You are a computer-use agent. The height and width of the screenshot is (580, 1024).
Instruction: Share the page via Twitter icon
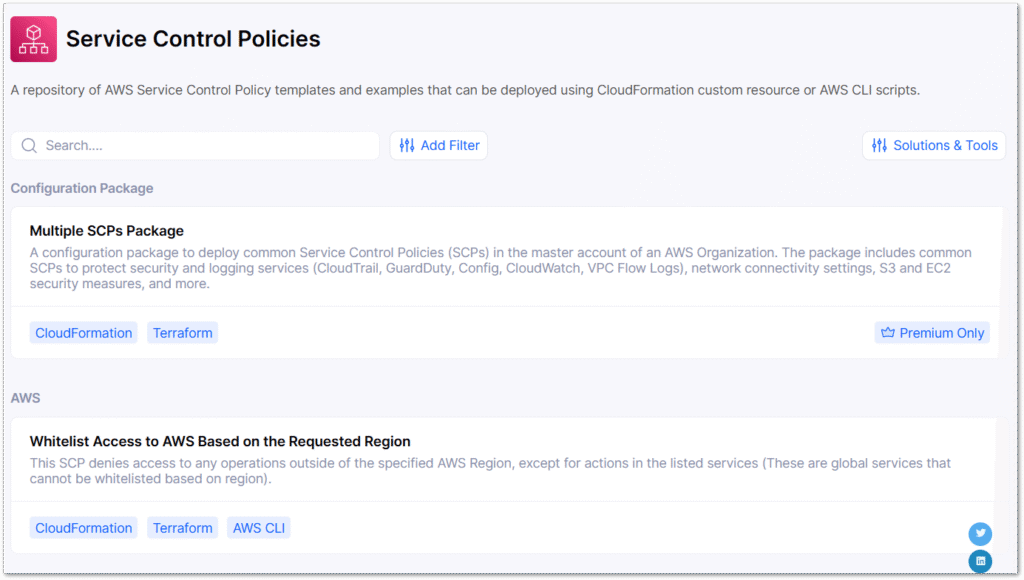(980, 534)
